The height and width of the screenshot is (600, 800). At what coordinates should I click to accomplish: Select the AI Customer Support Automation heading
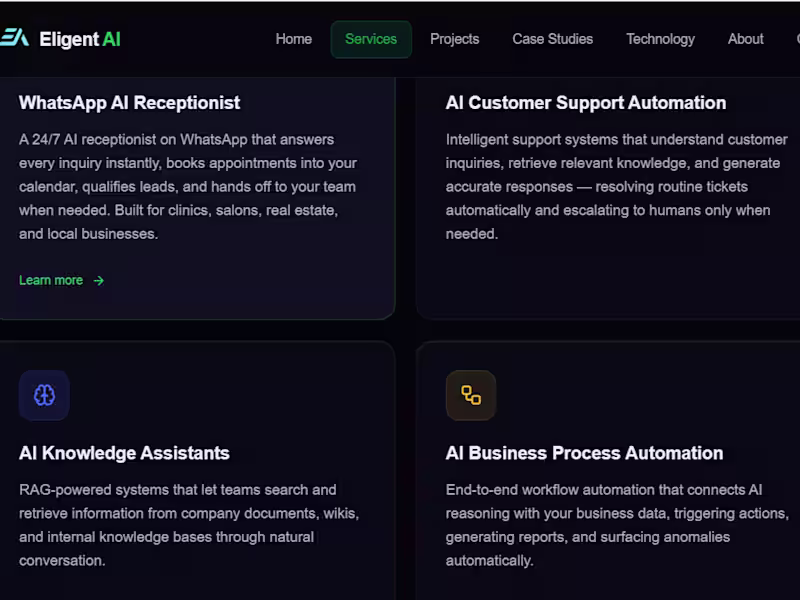click(586, 103)
